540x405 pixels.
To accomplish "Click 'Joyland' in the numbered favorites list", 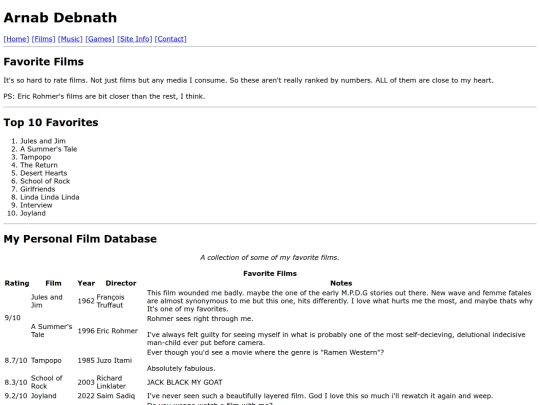I will (33, 213).
